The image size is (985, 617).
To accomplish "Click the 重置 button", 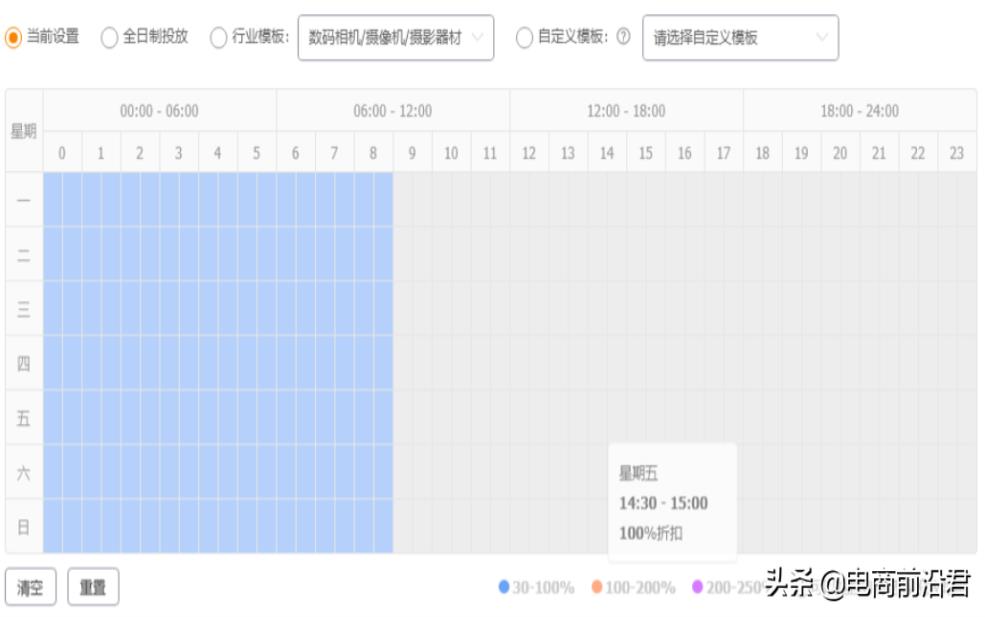I will pyautogui.click(x=93, y=588).
